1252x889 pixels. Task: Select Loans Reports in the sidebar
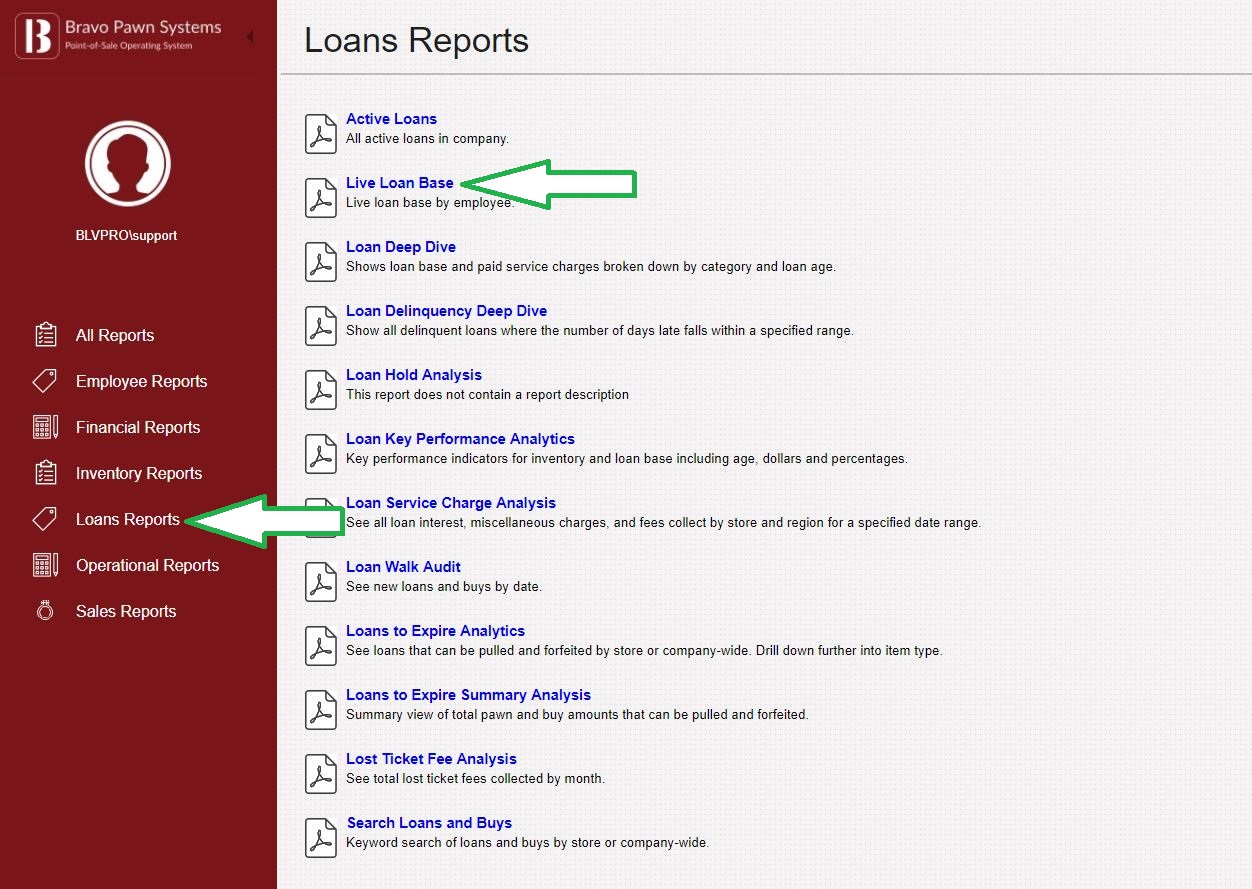point(128,519)
